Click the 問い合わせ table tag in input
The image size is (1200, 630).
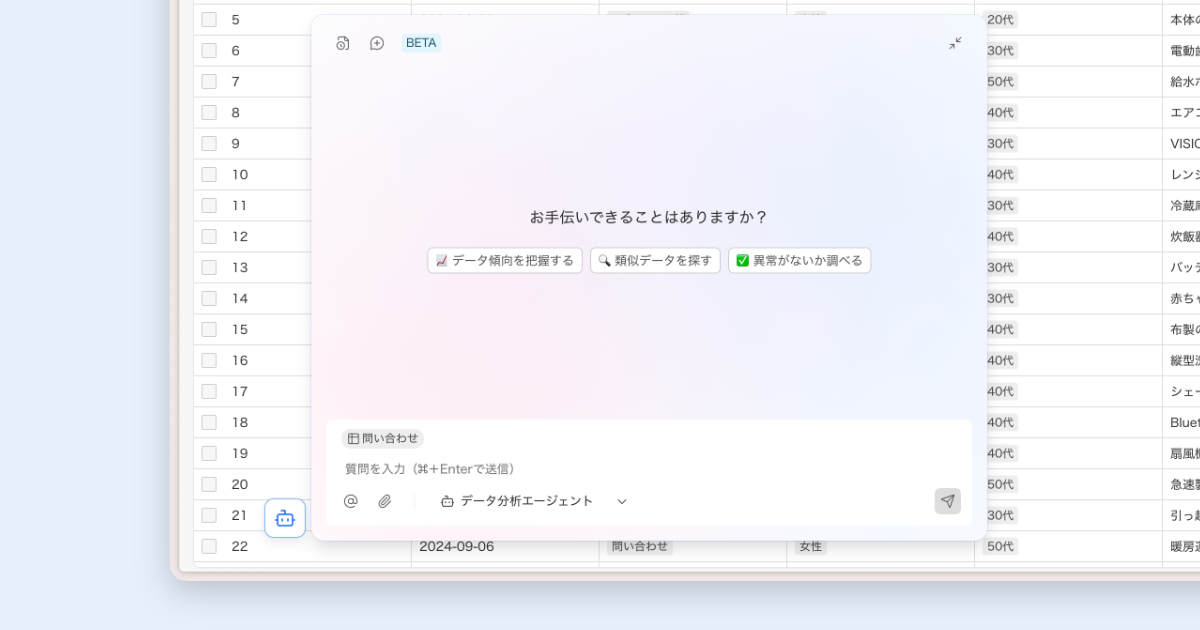click(x=383, y=438)
